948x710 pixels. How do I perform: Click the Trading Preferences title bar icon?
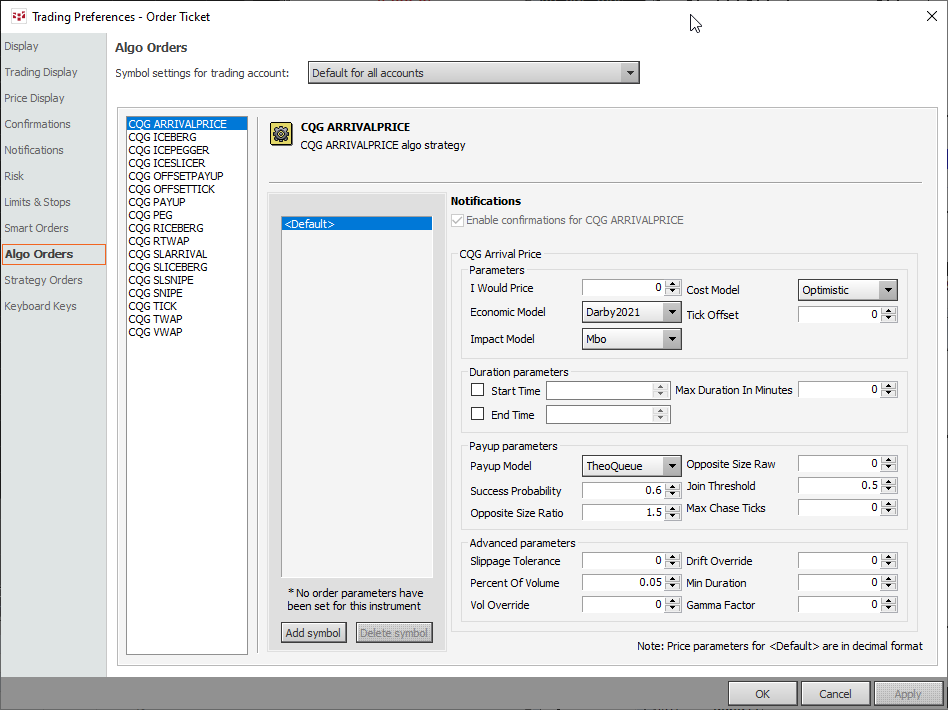point(18,16)
